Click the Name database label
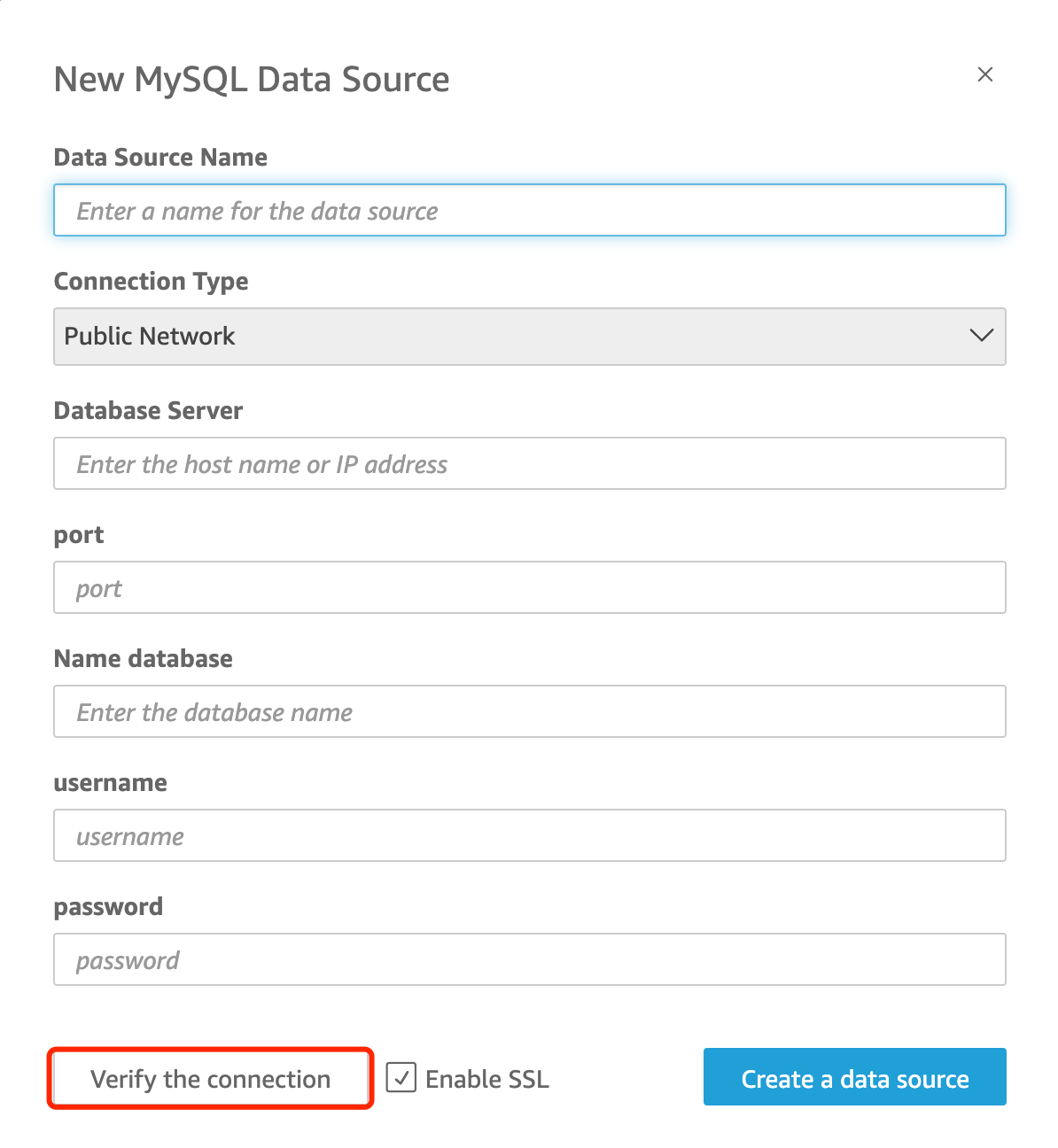 tap(144, 658)
